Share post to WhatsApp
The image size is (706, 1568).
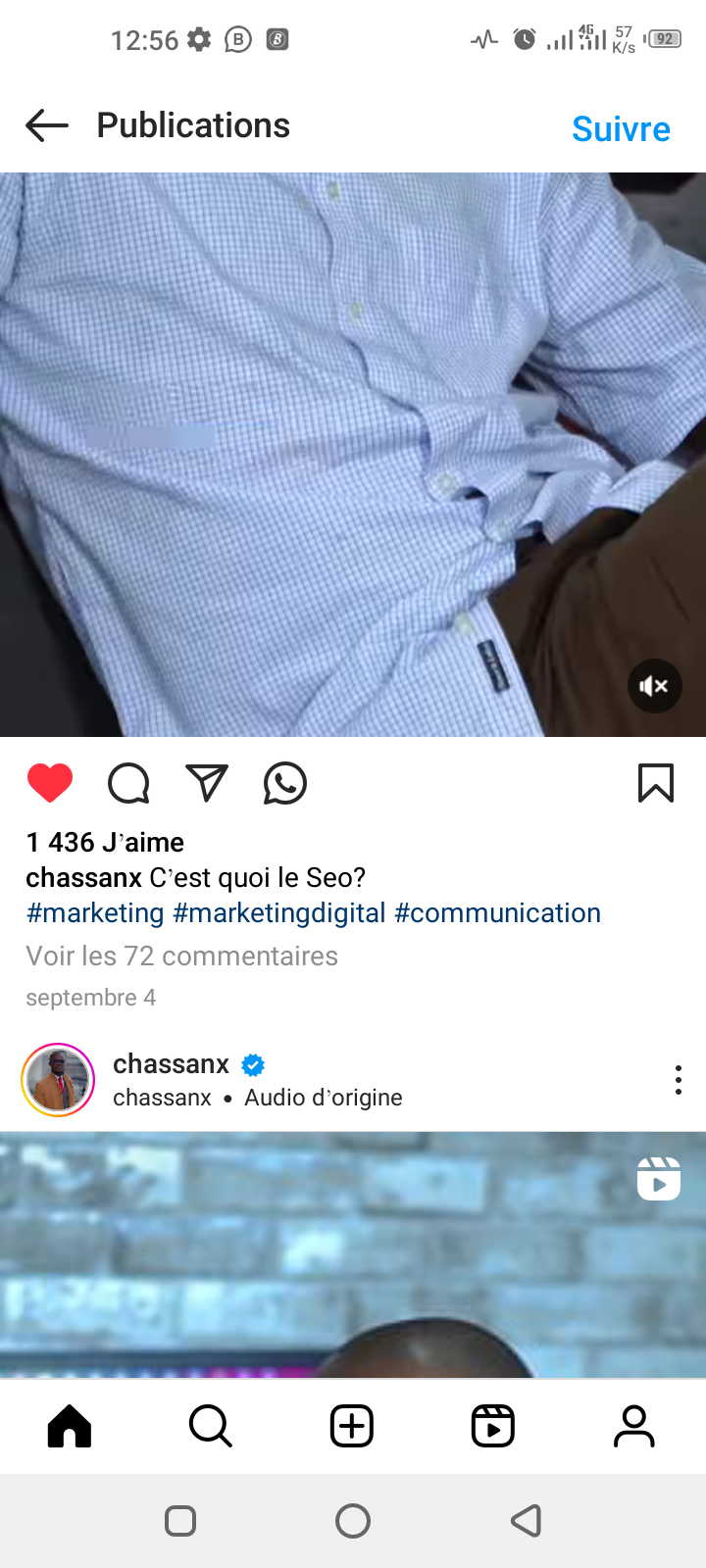click(x=285, y=783)
